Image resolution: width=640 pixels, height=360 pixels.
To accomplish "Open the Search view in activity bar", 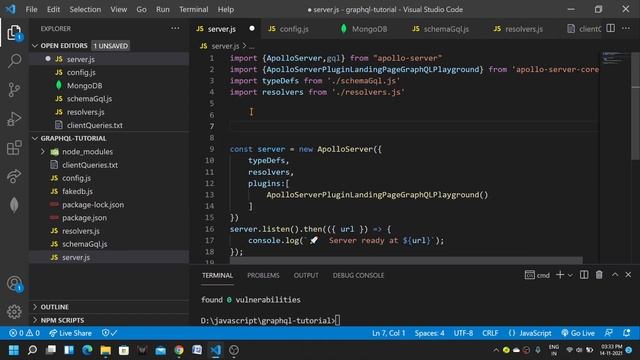I will coord(14,61).
